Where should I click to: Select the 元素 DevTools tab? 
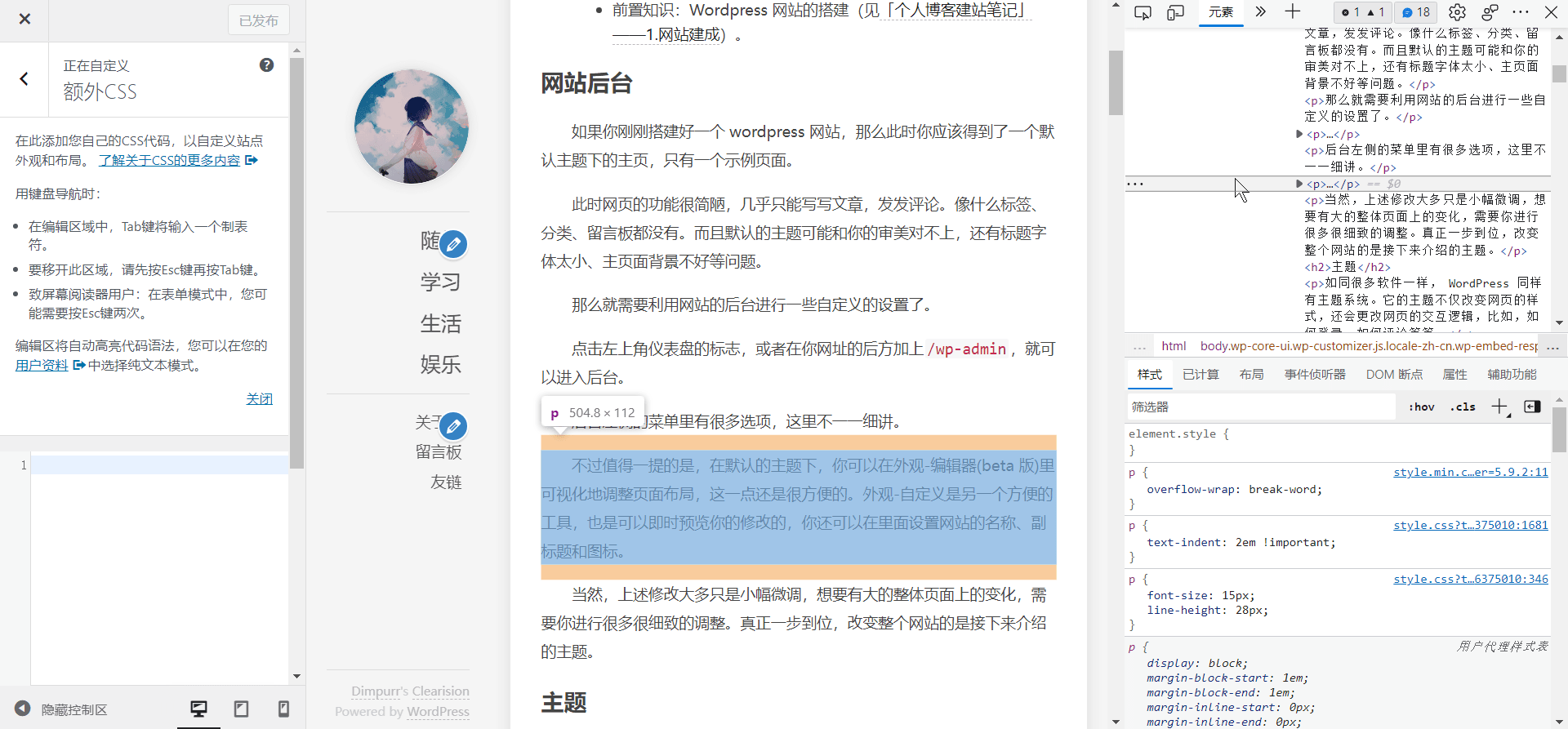coord(1221,12)
